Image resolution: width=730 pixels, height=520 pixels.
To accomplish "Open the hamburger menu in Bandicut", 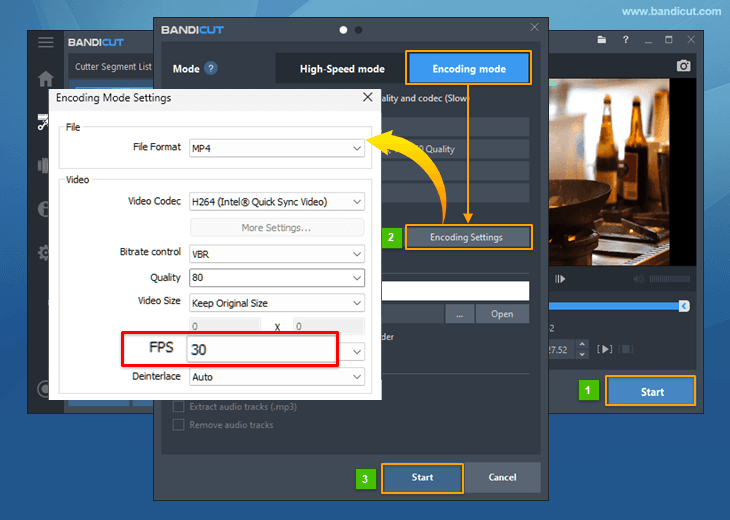I will (45, 42).
